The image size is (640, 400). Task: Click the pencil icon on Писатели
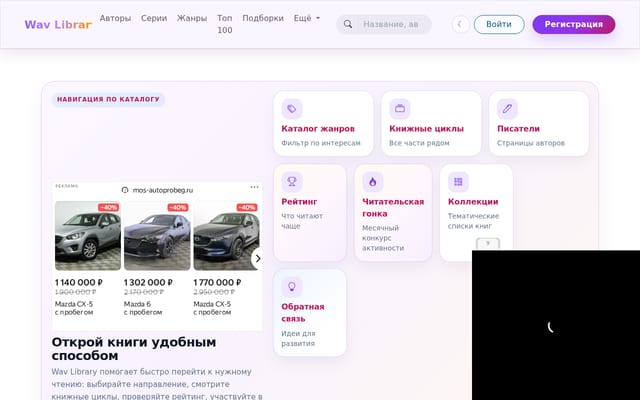tap(507, 109)
